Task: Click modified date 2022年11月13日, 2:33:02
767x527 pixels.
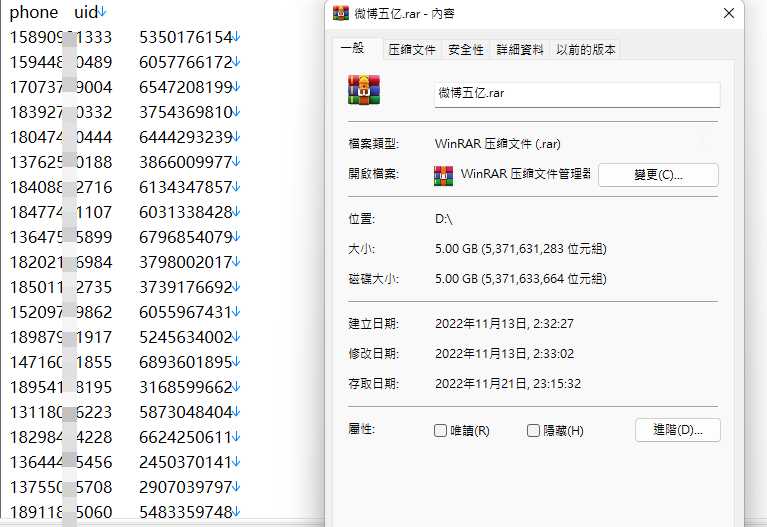Action: click(x=504, y=354)
